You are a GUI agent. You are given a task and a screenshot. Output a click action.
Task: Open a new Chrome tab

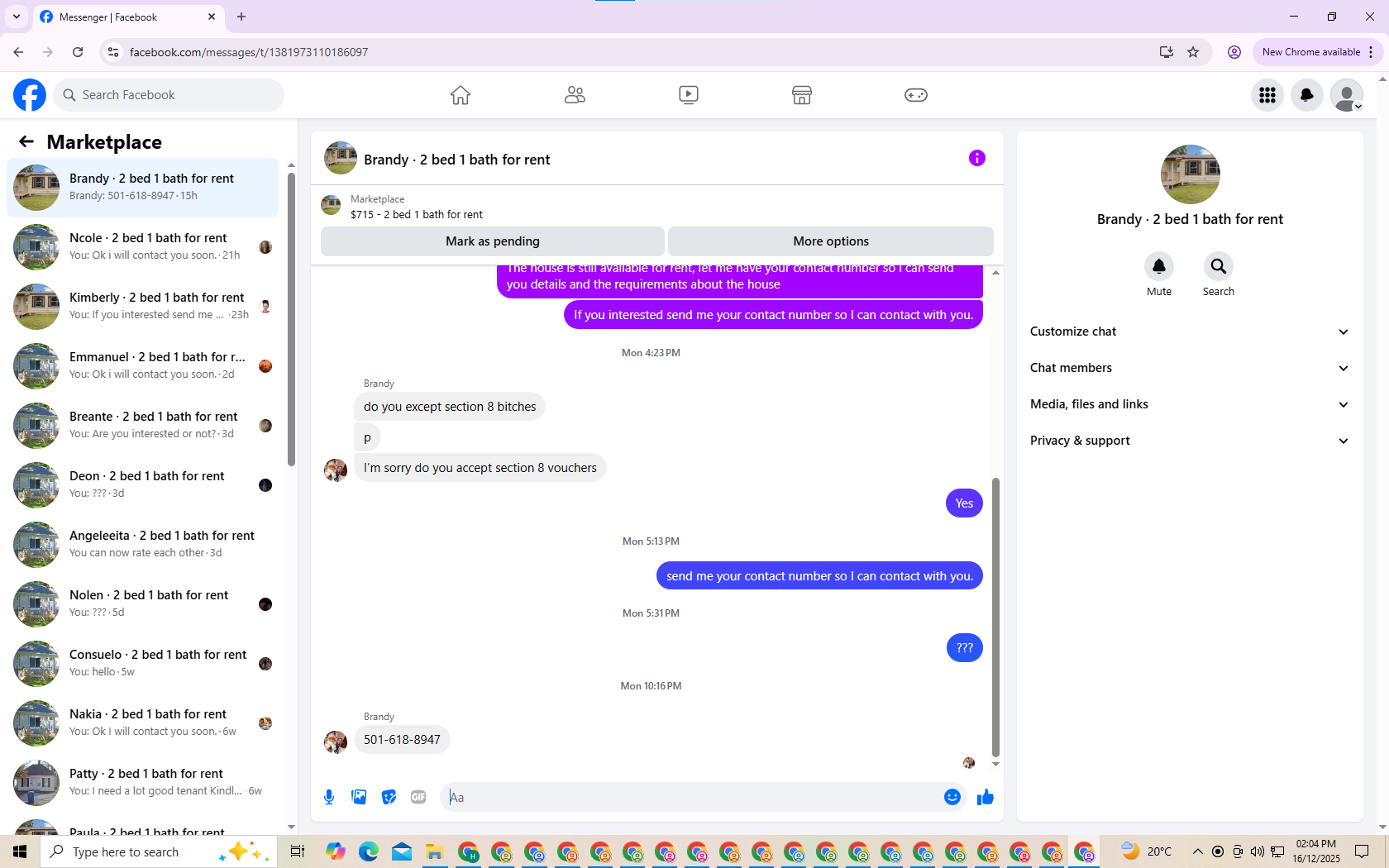[241, 17]
